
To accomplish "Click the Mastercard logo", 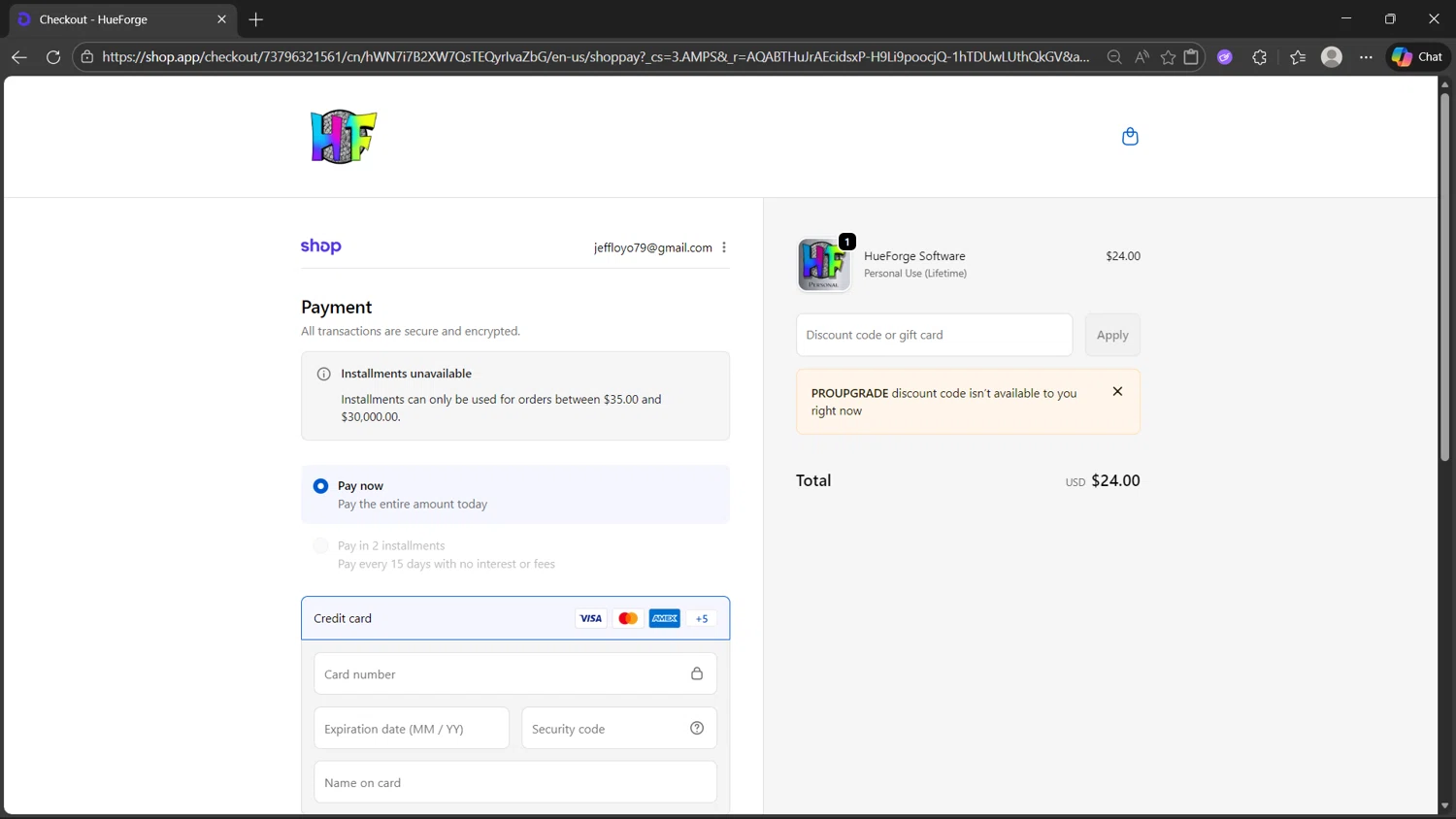I will point(628,618).
